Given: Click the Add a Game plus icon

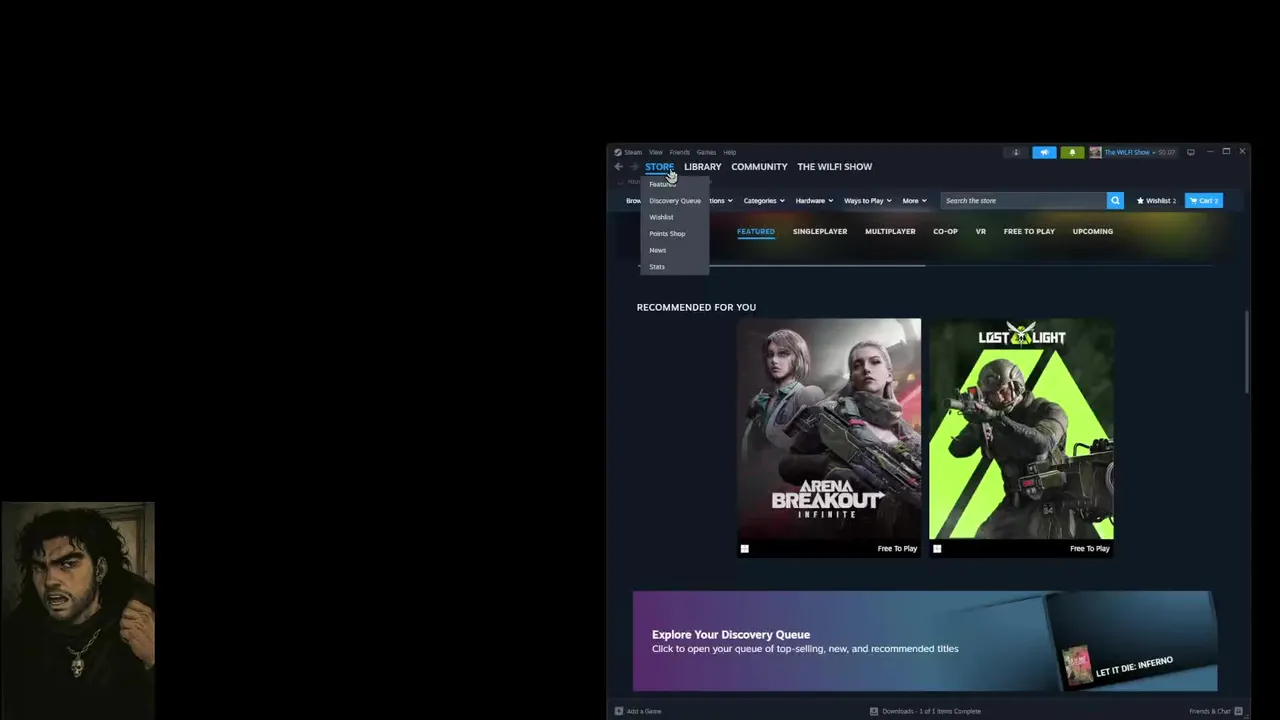Looking at the screenshot, I should tap(619, 711).
